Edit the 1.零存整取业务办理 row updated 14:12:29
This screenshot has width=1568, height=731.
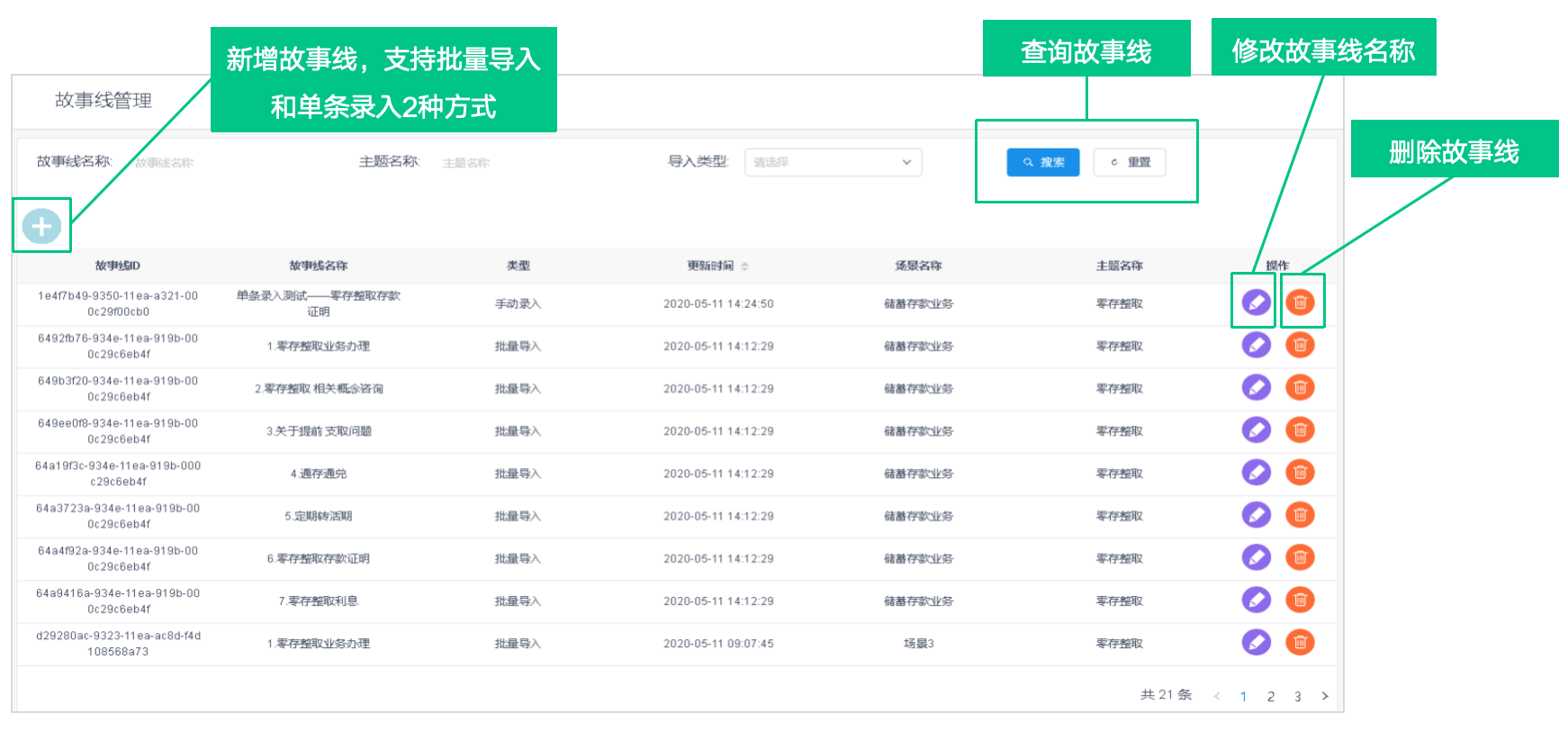click(x=1256, y=345)
